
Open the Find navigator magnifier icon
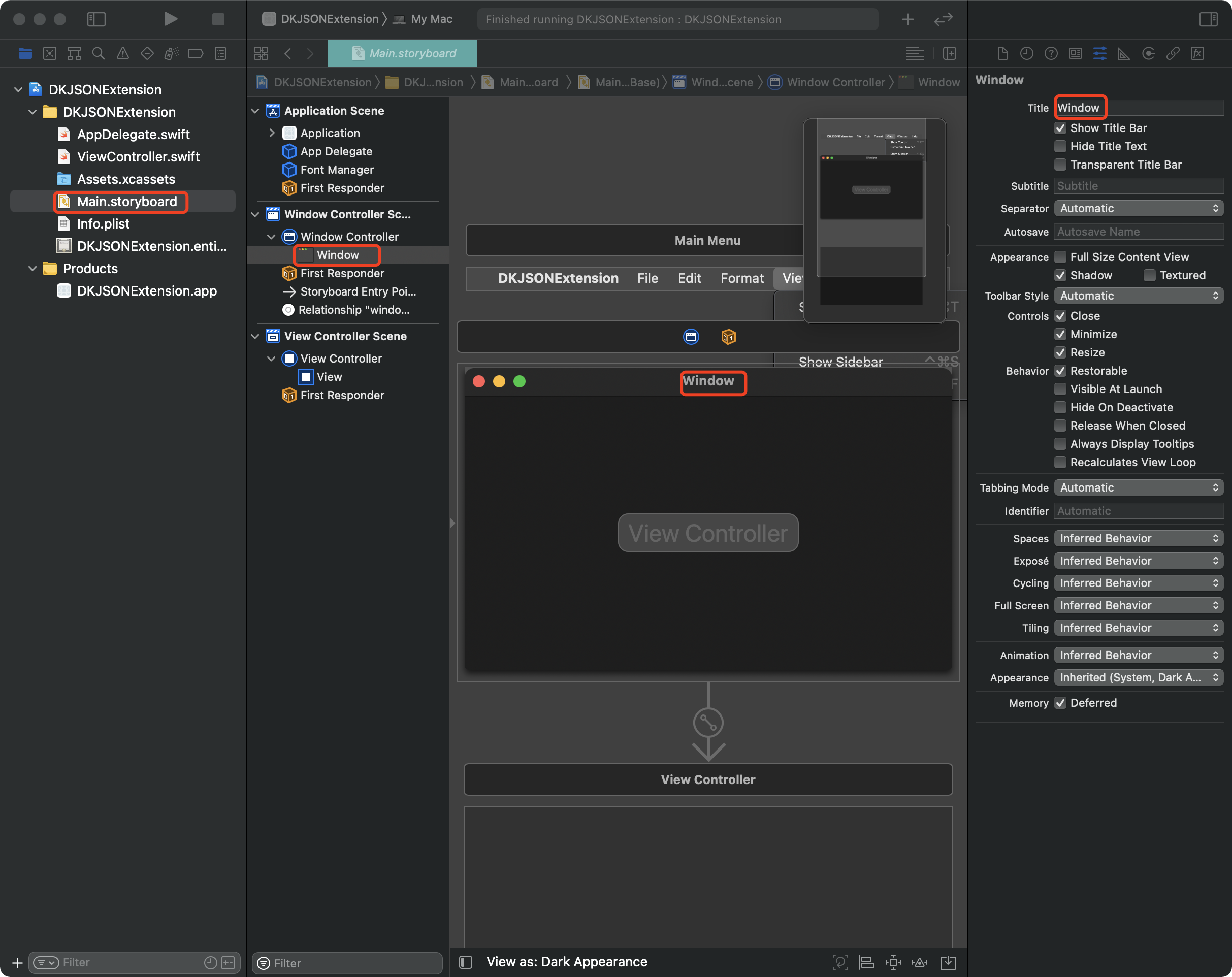pyautogui.click(x=99, y=54)
